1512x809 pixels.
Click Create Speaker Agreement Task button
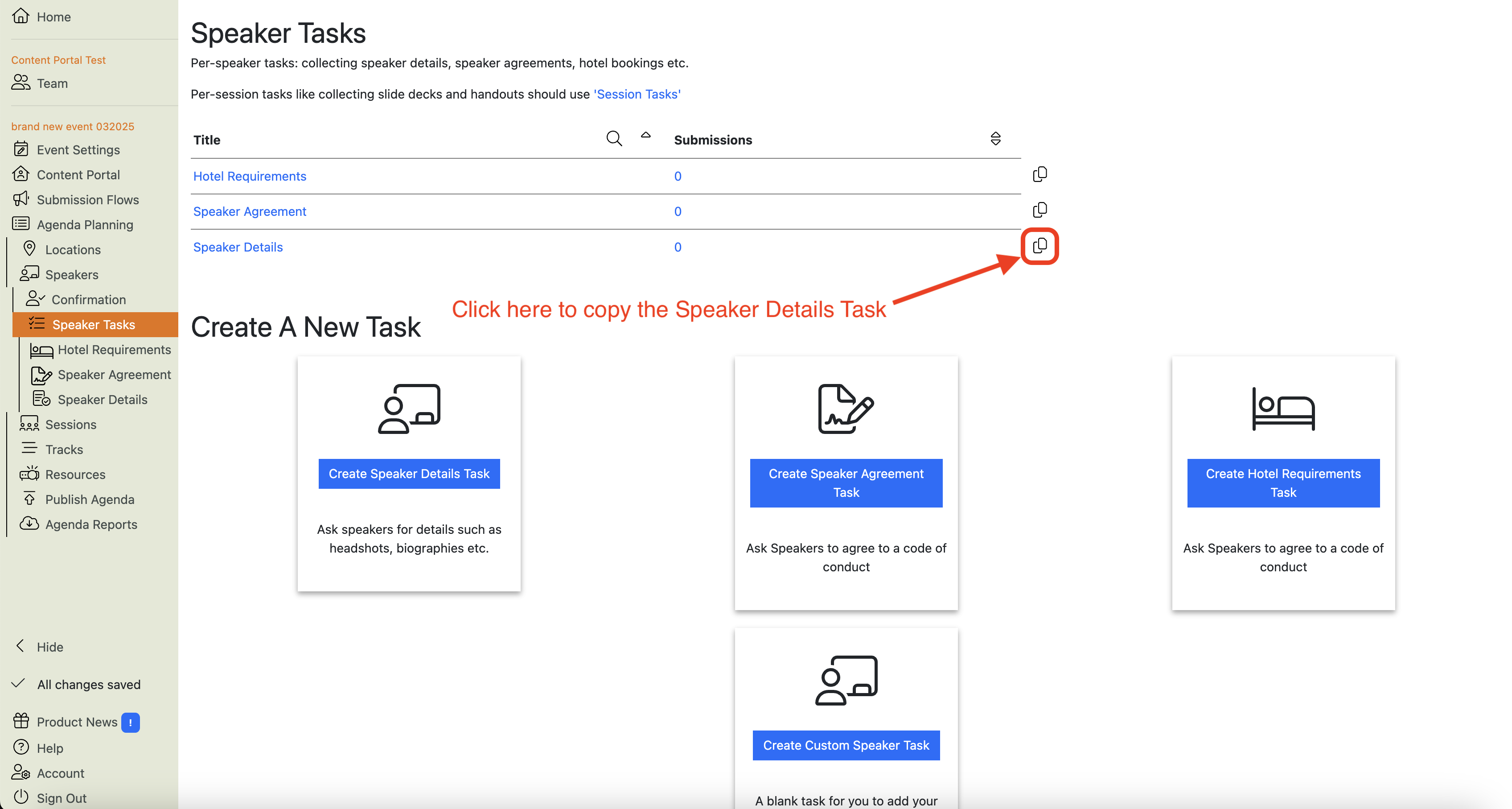pyautogui.click(x=846, y=483)
